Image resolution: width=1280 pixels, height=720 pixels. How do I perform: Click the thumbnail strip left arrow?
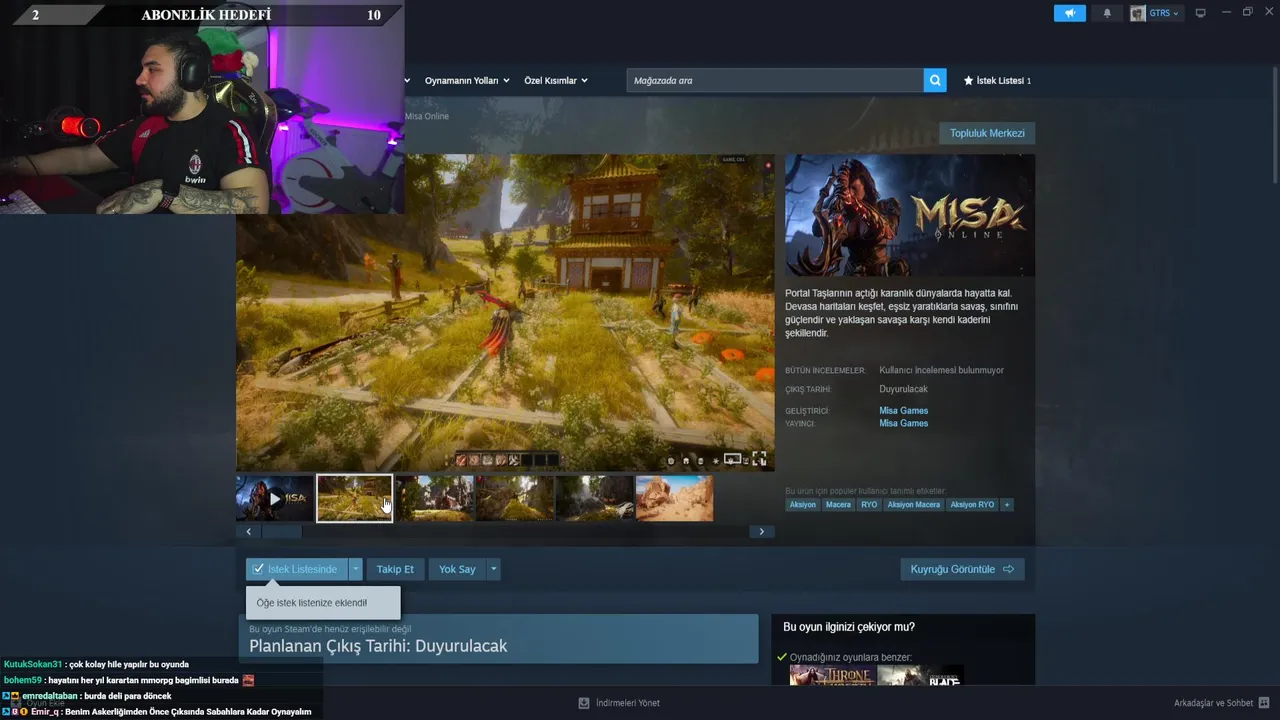click(249, 532)
